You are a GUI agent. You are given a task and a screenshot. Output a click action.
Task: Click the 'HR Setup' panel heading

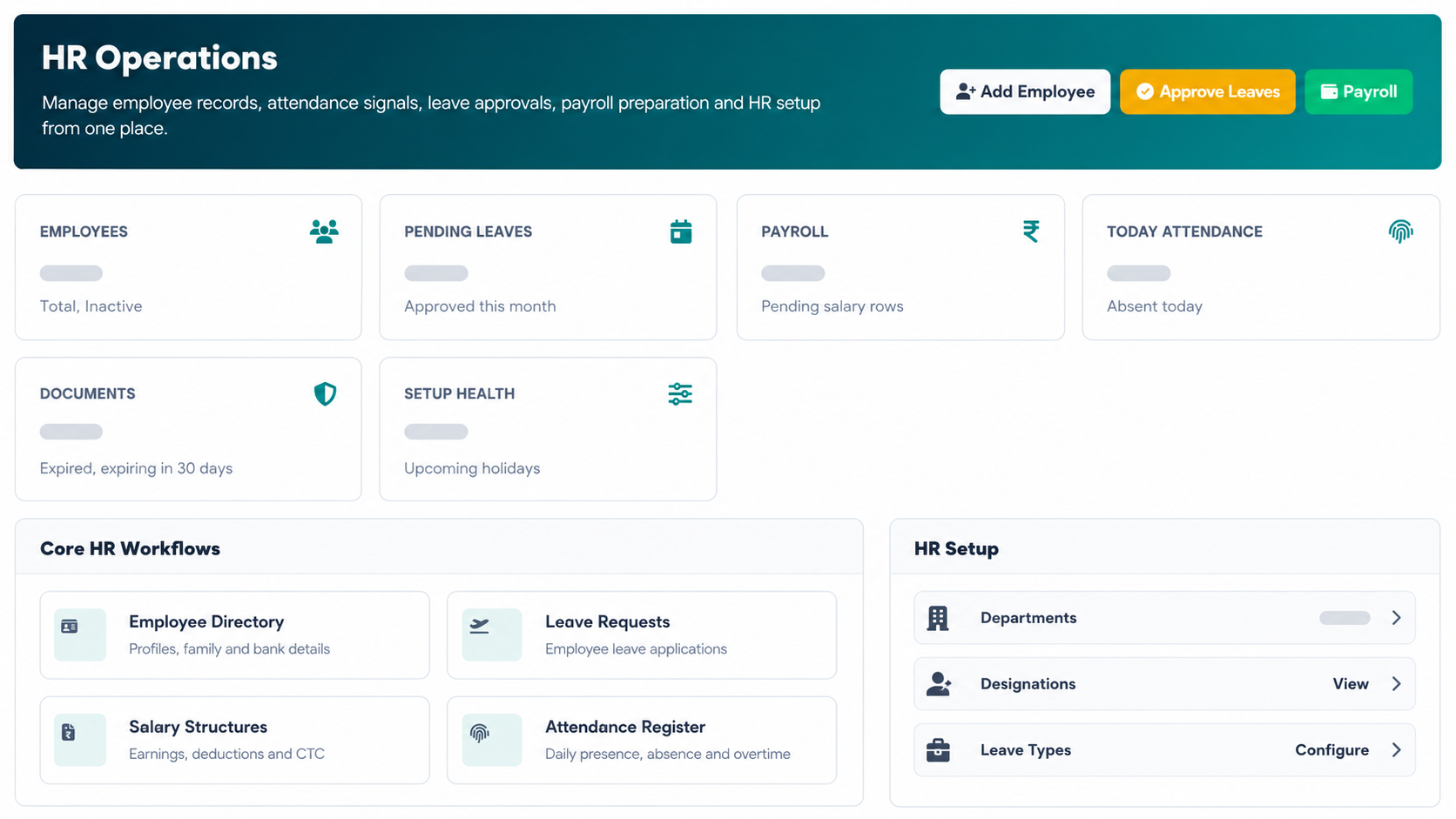tap(956, 548)
